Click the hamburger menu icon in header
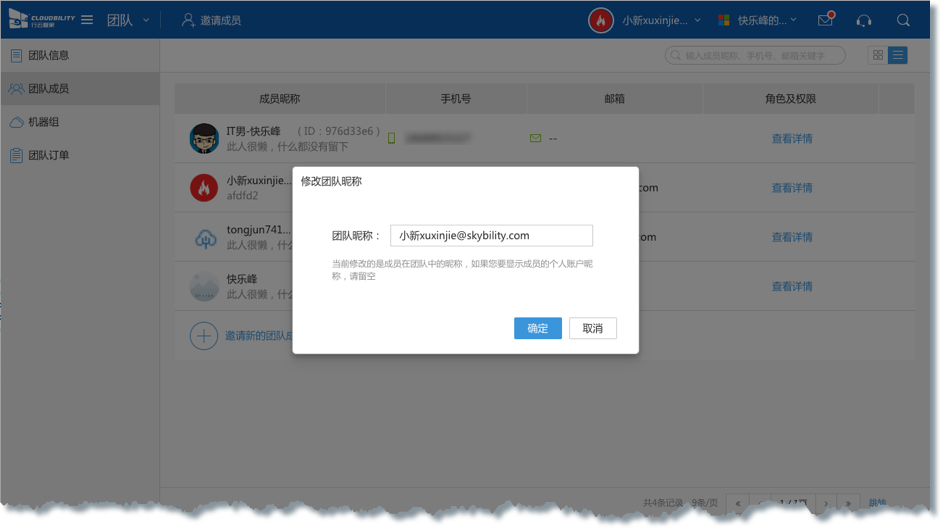The height and width of the screenshot is (529, 940). (x=87, y=20)
